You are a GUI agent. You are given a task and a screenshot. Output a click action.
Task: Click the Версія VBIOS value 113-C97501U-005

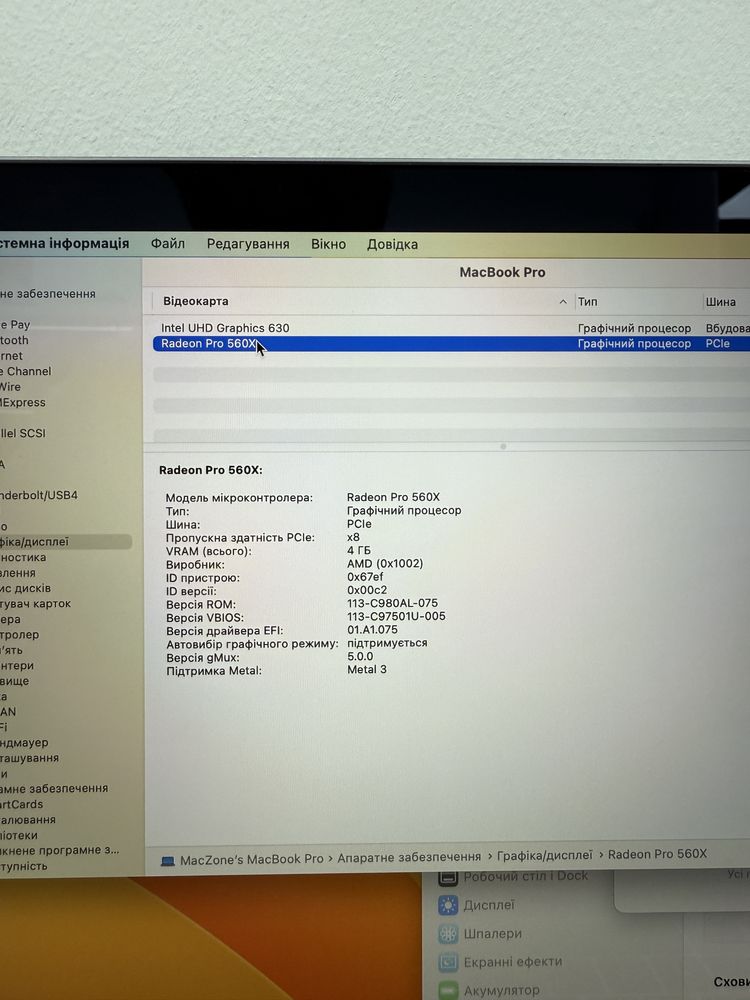tap(396, 616)
